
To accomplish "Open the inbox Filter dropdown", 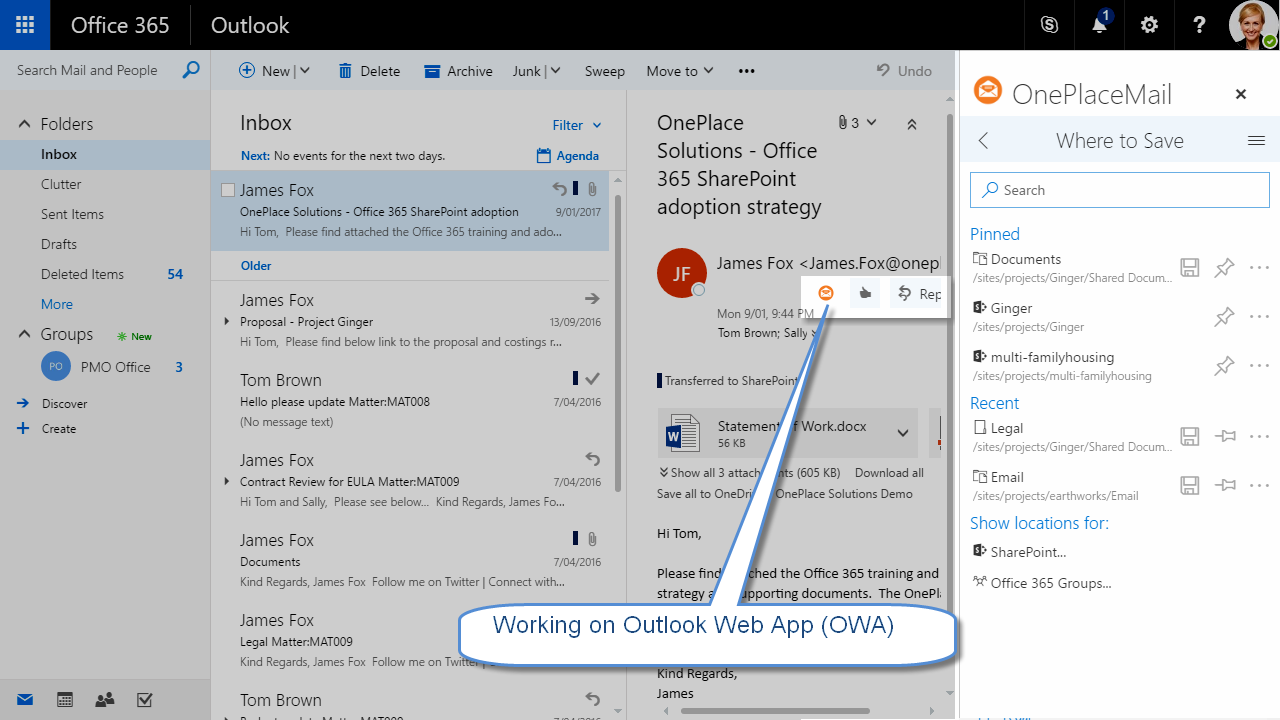I will [x=577, y=125].
